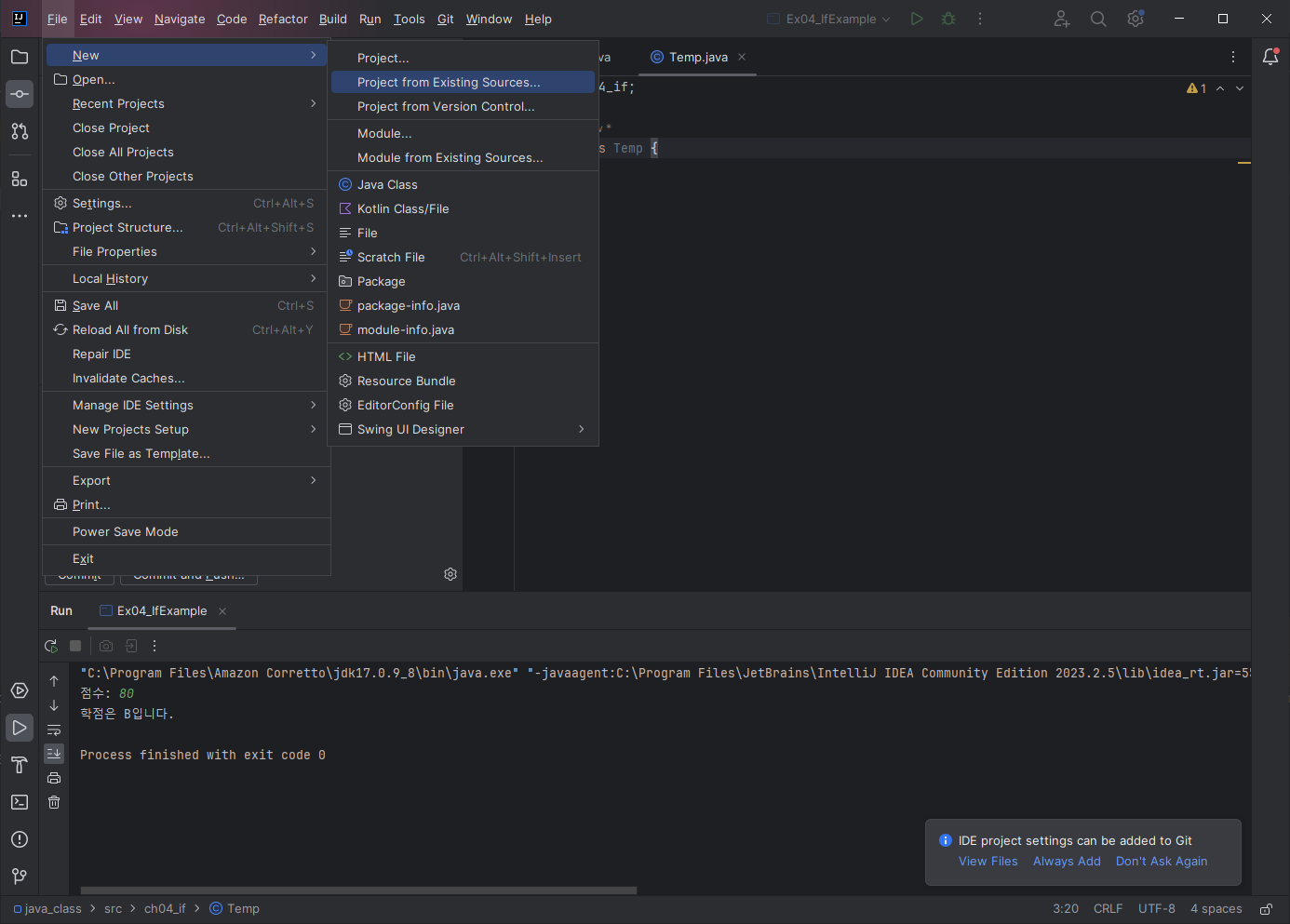Choose Invalidate Caches menu entry
Screen dimensions: 1290x924
coord(186,379)
